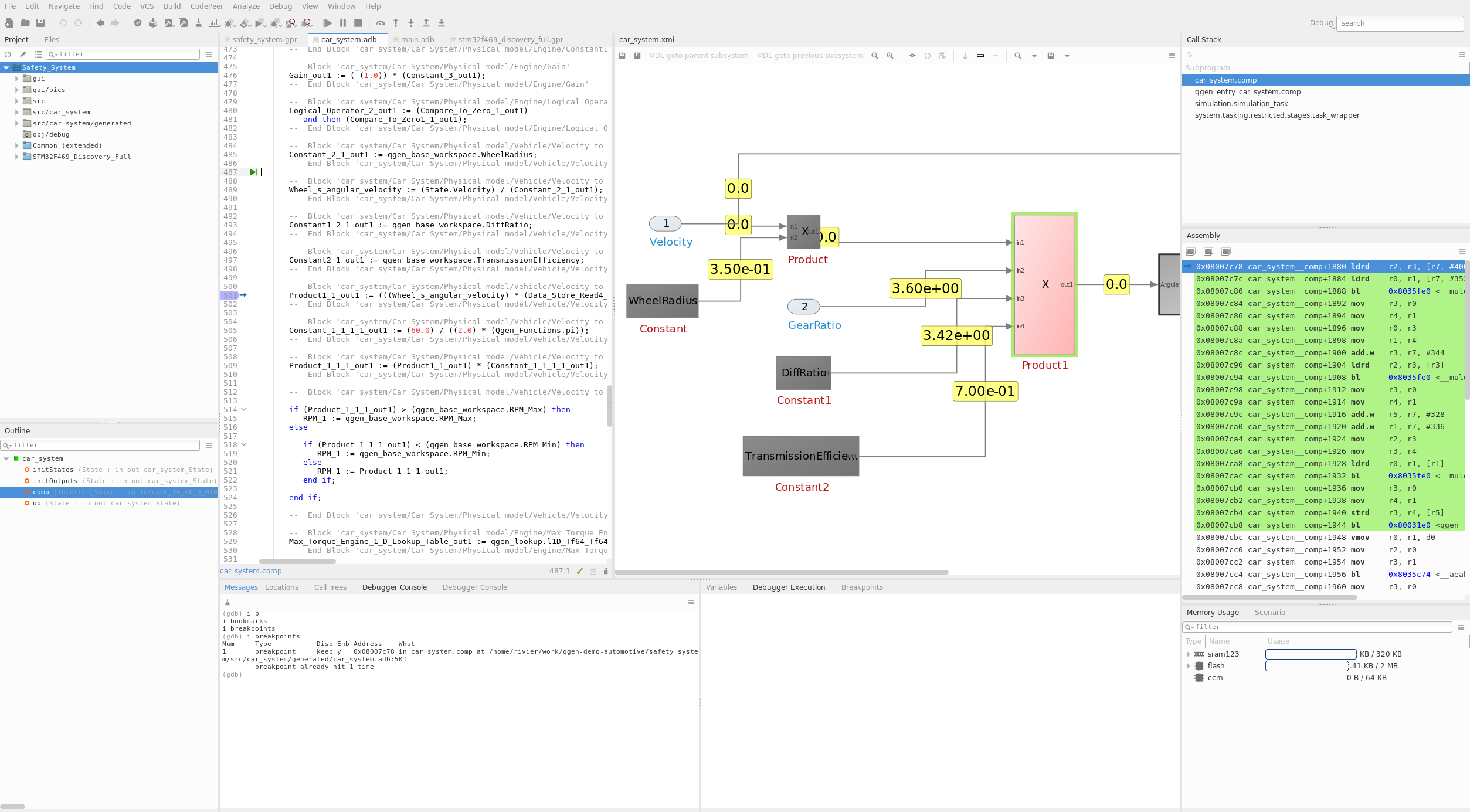Click the first save icon in the diagram toolbar
Screen dimensions: 1470x812
tap(622, 56)
